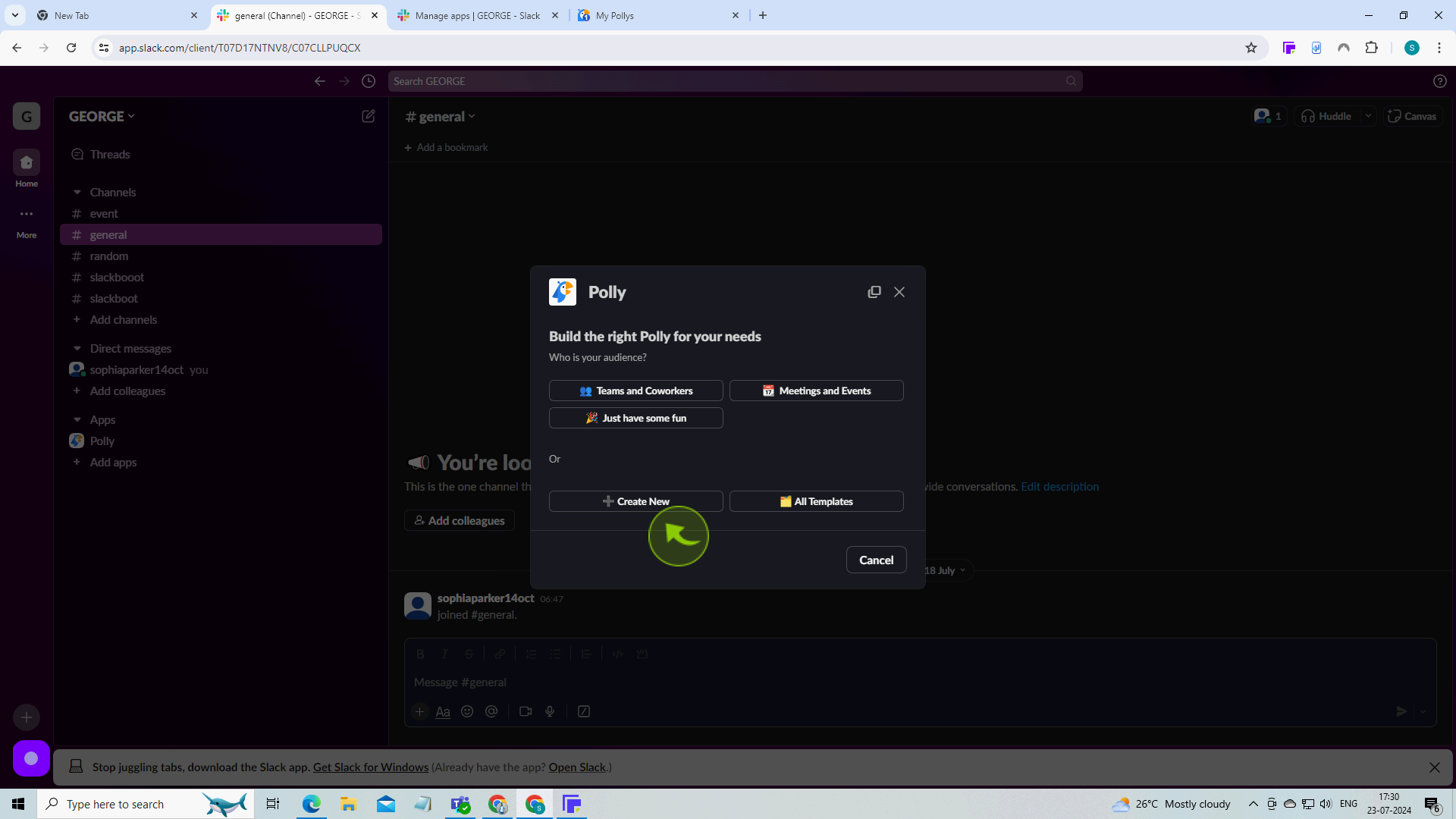Select Just have some fun option
This screenshot has width=1456, height=819.
pyautogui.click(x=635, y=418)
